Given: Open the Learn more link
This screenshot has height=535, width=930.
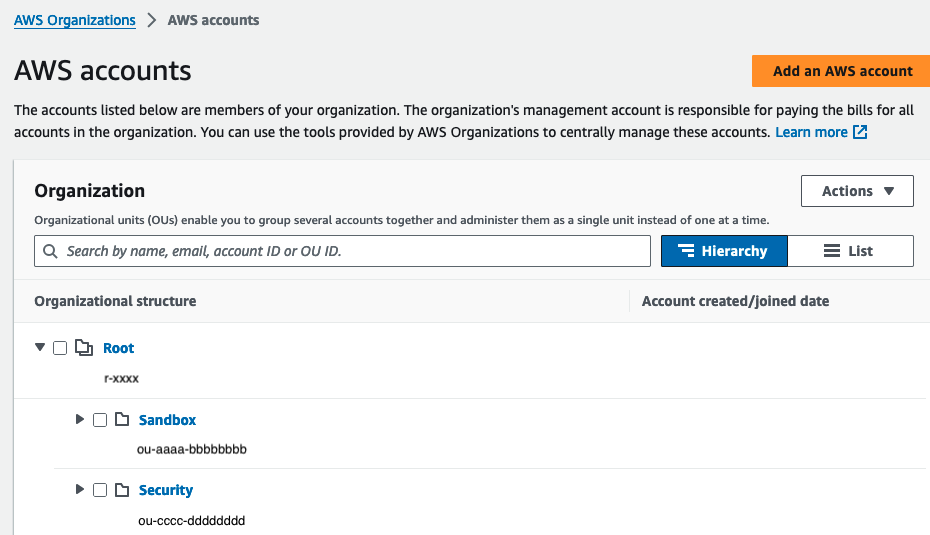Looking at the screenshot, I should [811, 132].
